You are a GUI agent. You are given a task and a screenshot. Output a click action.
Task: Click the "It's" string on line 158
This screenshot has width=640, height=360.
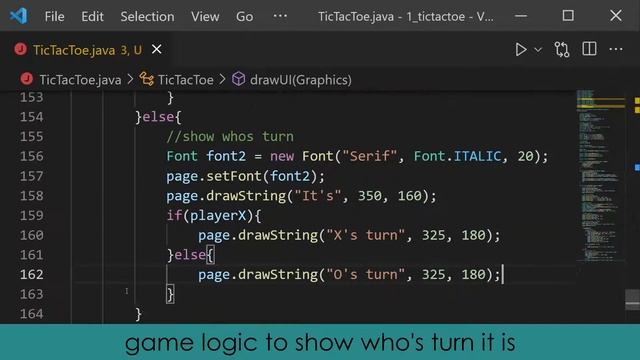pos(318,196)
